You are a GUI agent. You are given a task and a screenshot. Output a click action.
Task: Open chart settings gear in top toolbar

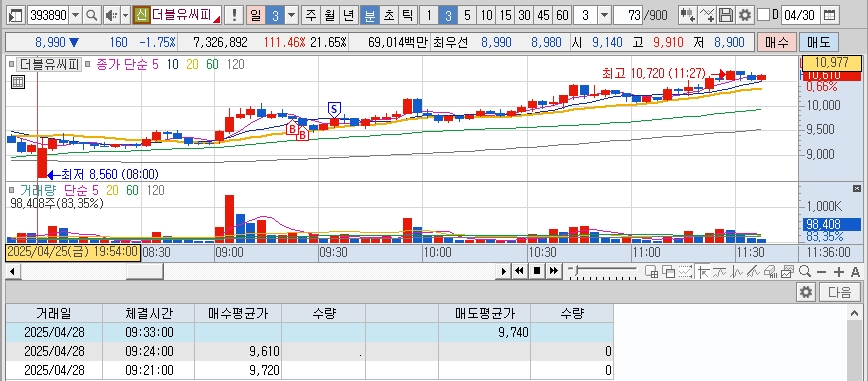click(x=745, y=15)
